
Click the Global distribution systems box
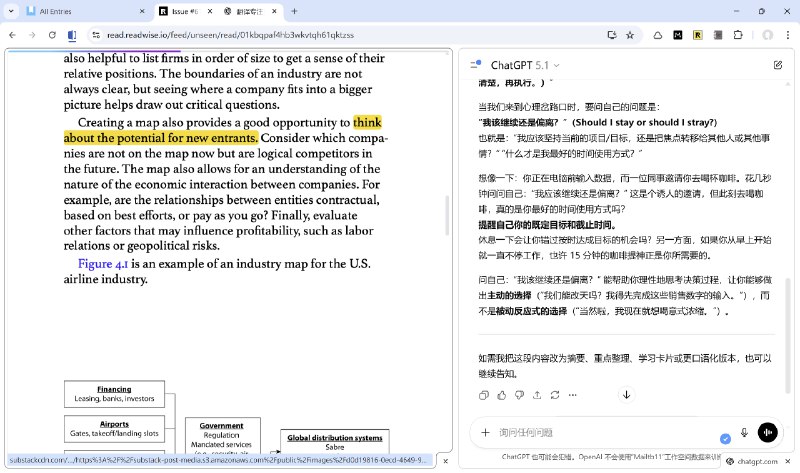335,441
